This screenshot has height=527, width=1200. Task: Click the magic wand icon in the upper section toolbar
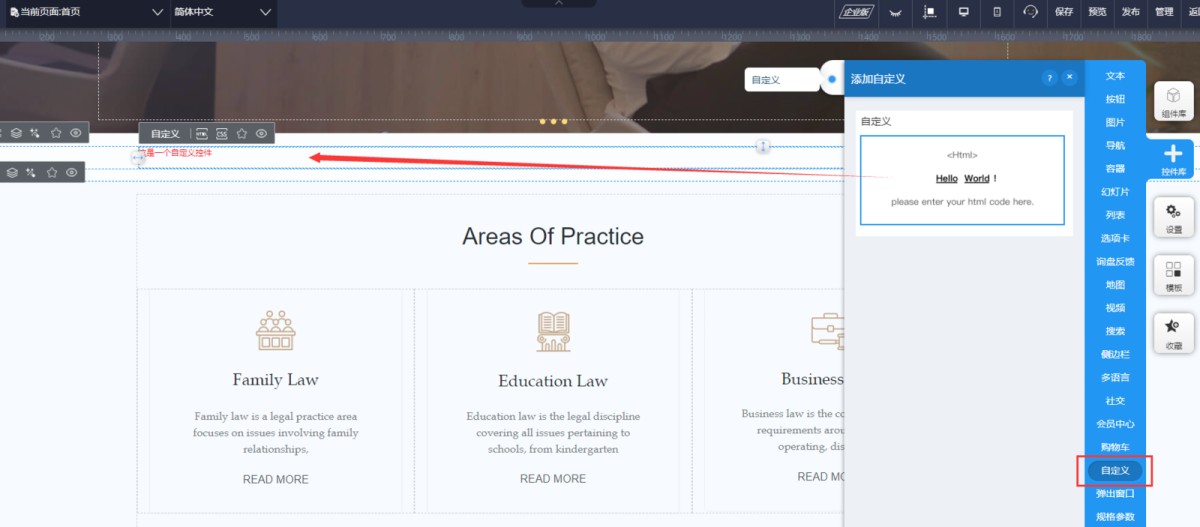tap(35, 132)
